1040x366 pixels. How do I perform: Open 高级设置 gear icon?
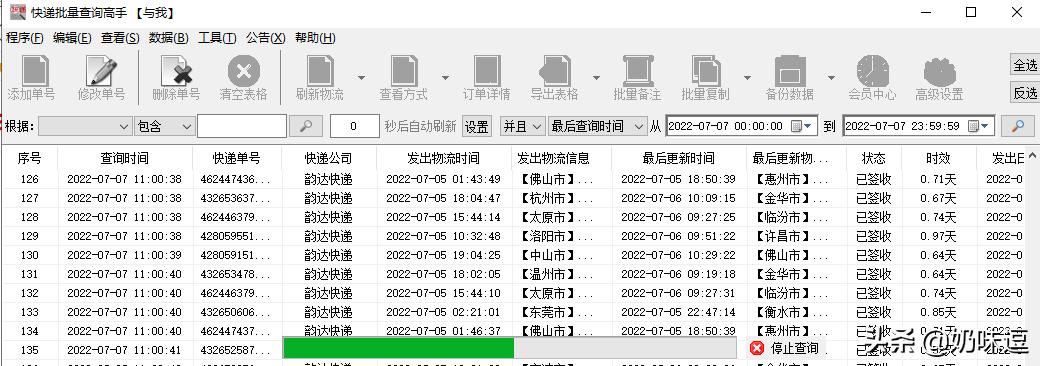(x=940, y=72)
